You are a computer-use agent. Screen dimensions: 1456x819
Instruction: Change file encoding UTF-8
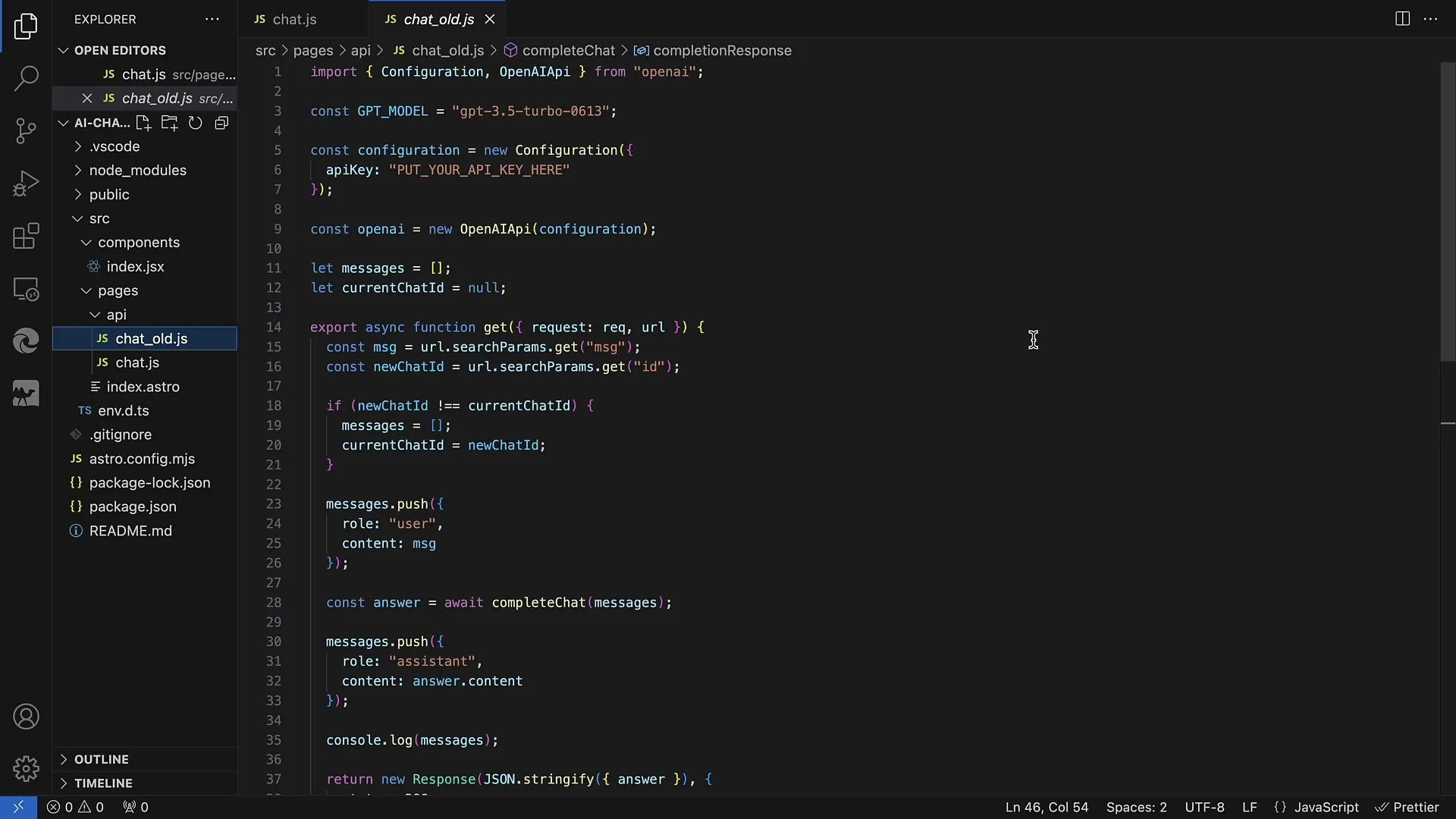pyautogui.click(x=1204, y=807)
